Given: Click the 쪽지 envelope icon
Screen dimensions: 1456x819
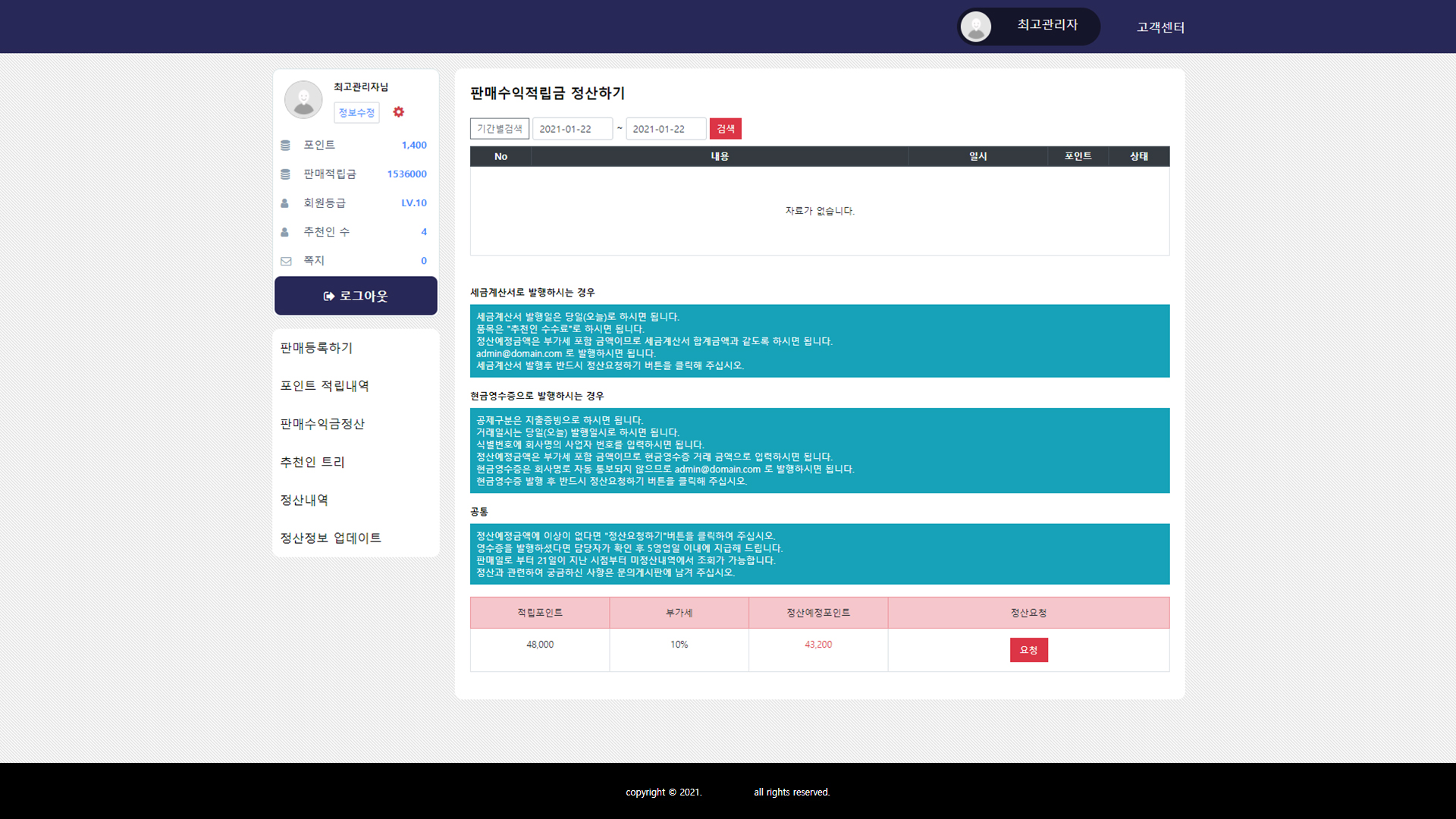Looking at the screenshot, I should 286,261.
